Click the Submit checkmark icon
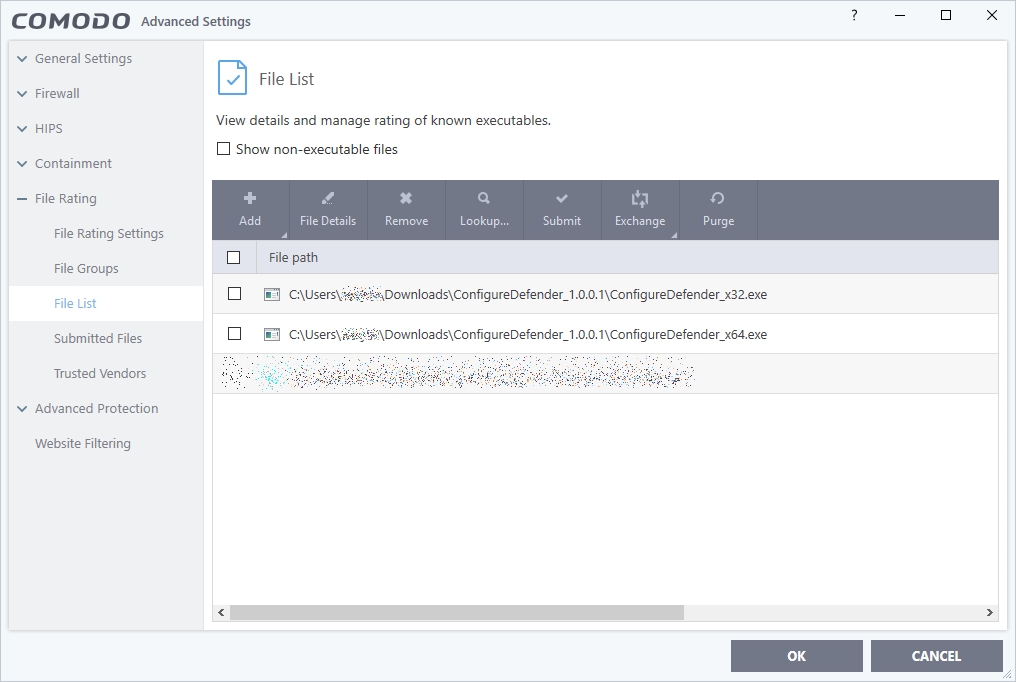 click(x=562, y=199)
